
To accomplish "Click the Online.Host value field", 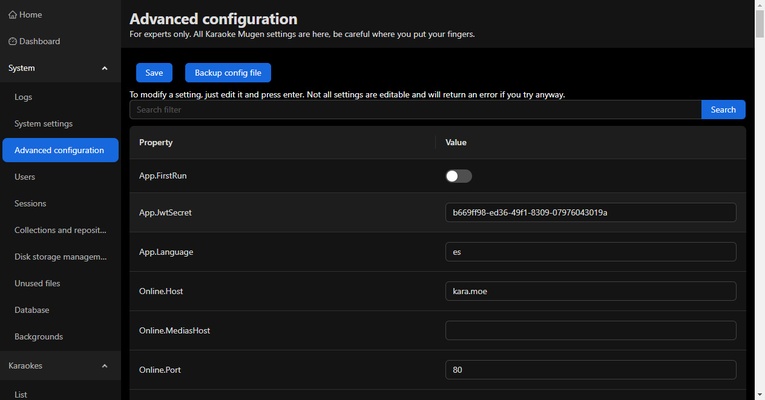I will point(590,291).
